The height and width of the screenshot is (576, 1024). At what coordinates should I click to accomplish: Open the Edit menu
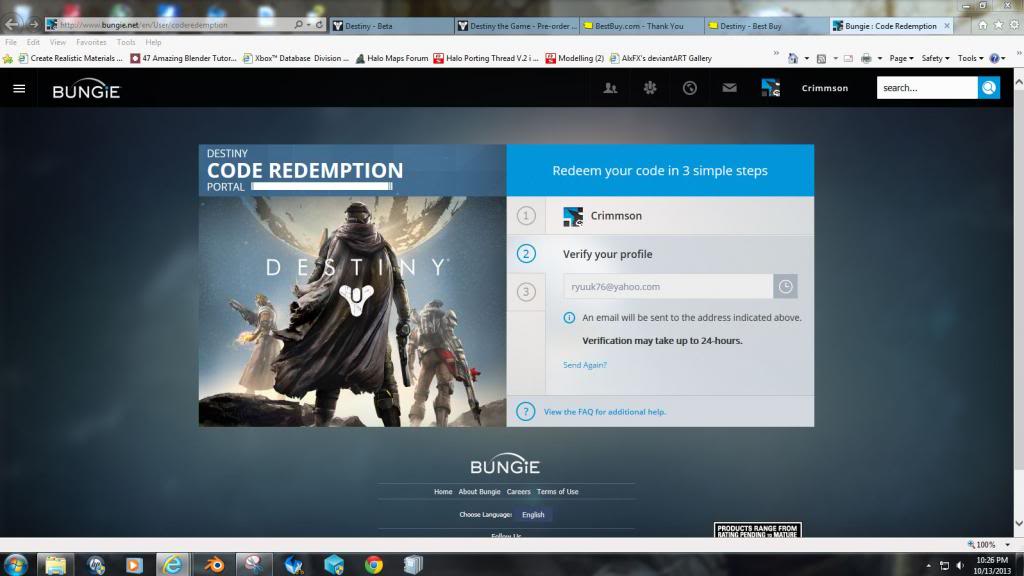click(33, 42)
